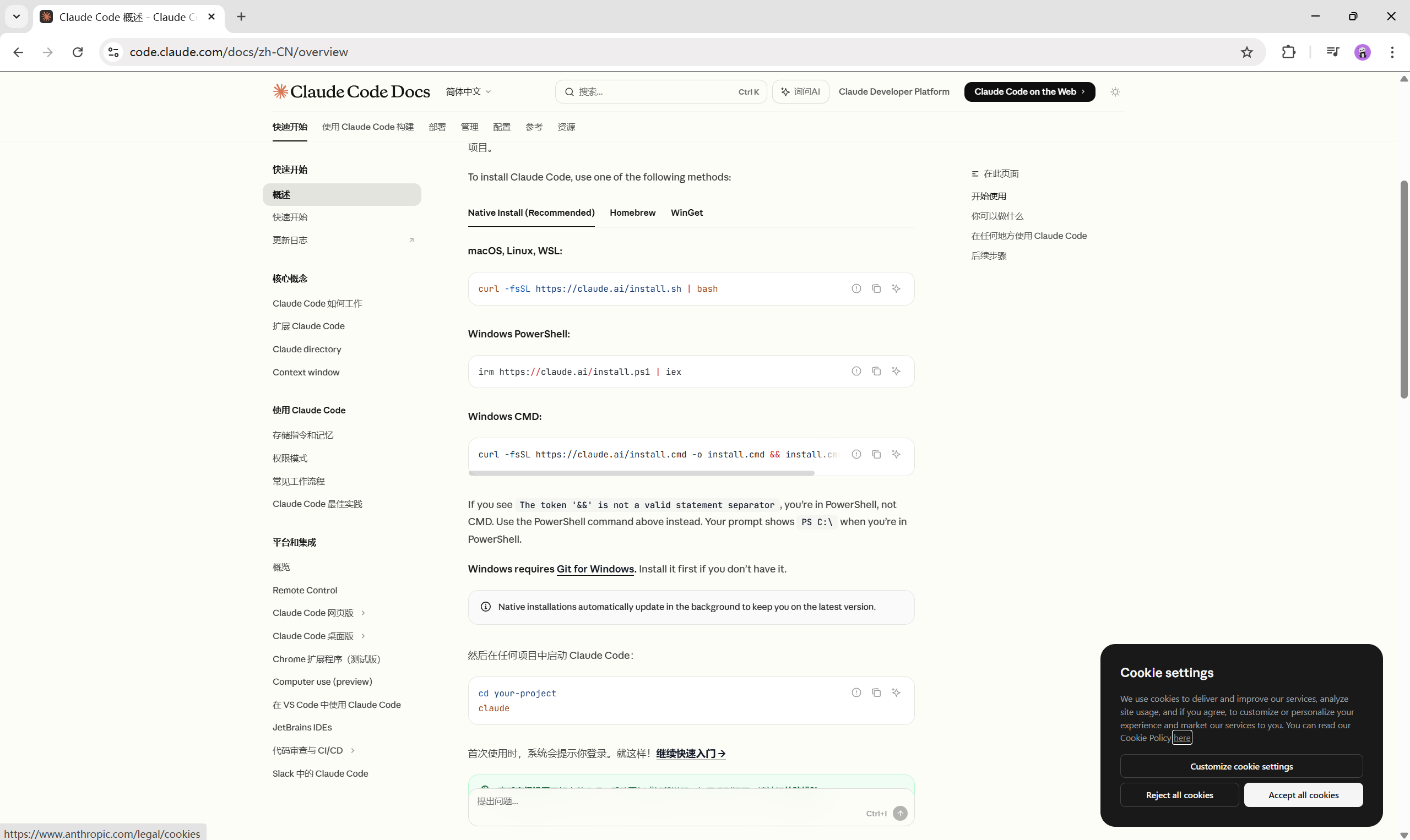Open the 简体中文 language dropdown
The width and height of the screenshot is (1410, 840).
click(468, 92)
